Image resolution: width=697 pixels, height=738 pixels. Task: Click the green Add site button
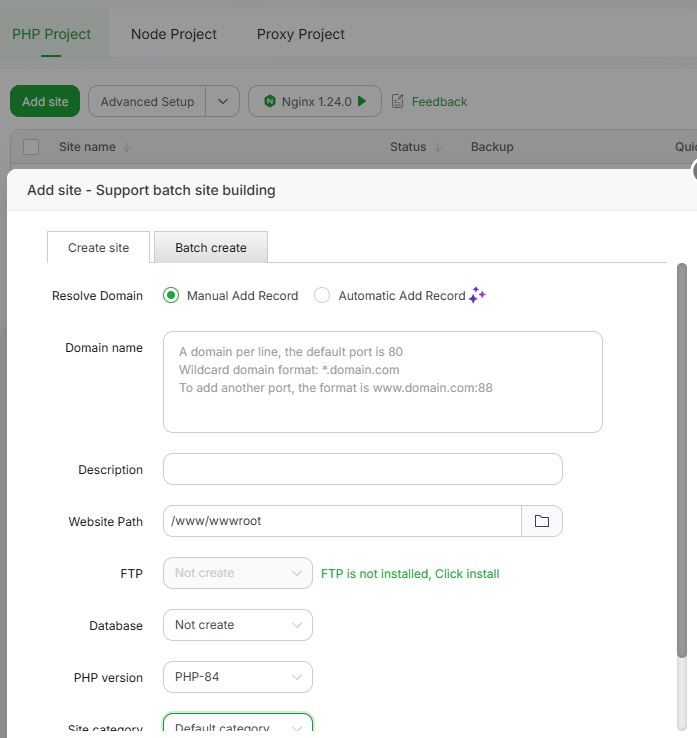(45, 101)
